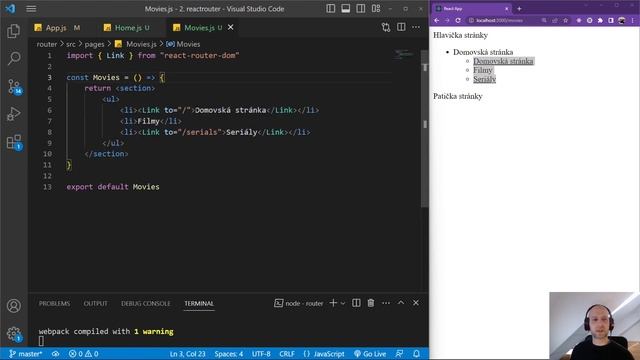Maximize the panel with the chevron up icon
The width and height of the screenshot is (640, 360).
(x=401, y=303)
